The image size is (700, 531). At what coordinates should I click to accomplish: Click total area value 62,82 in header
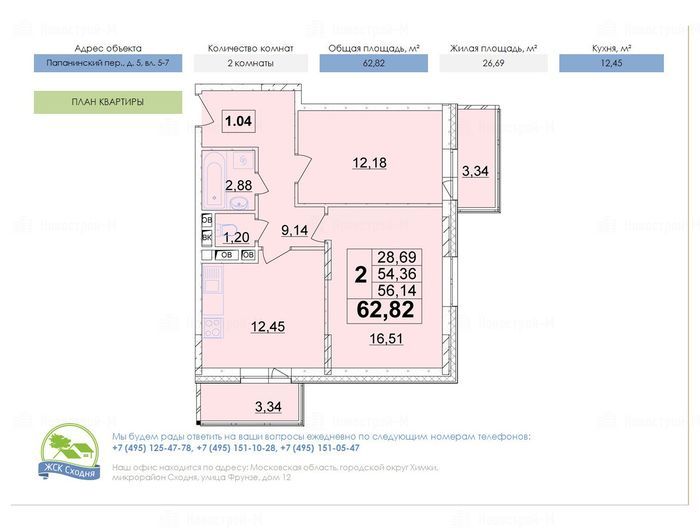pos(374,63)
